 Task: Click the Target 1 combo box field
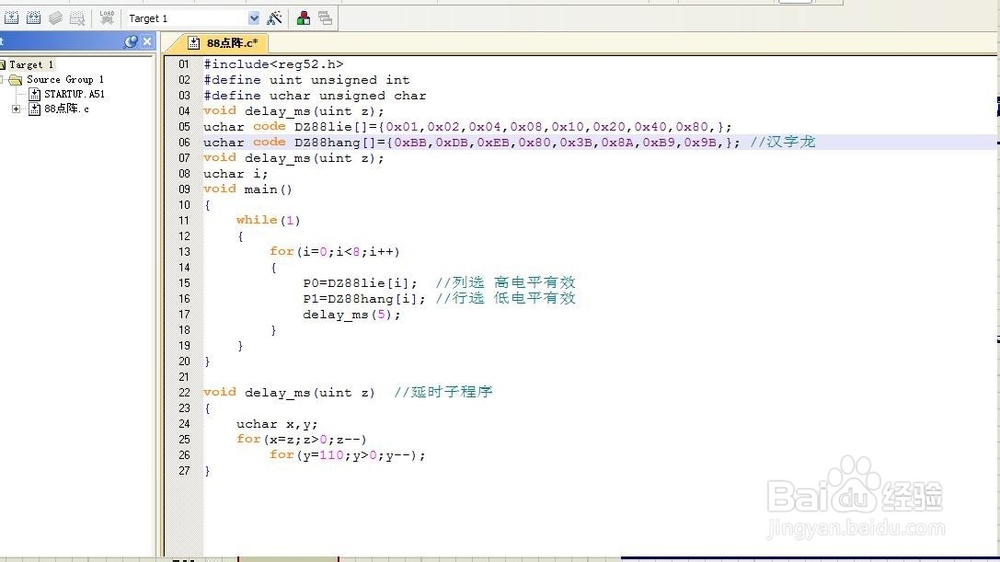pyautogui.click(x=192, y=18)
